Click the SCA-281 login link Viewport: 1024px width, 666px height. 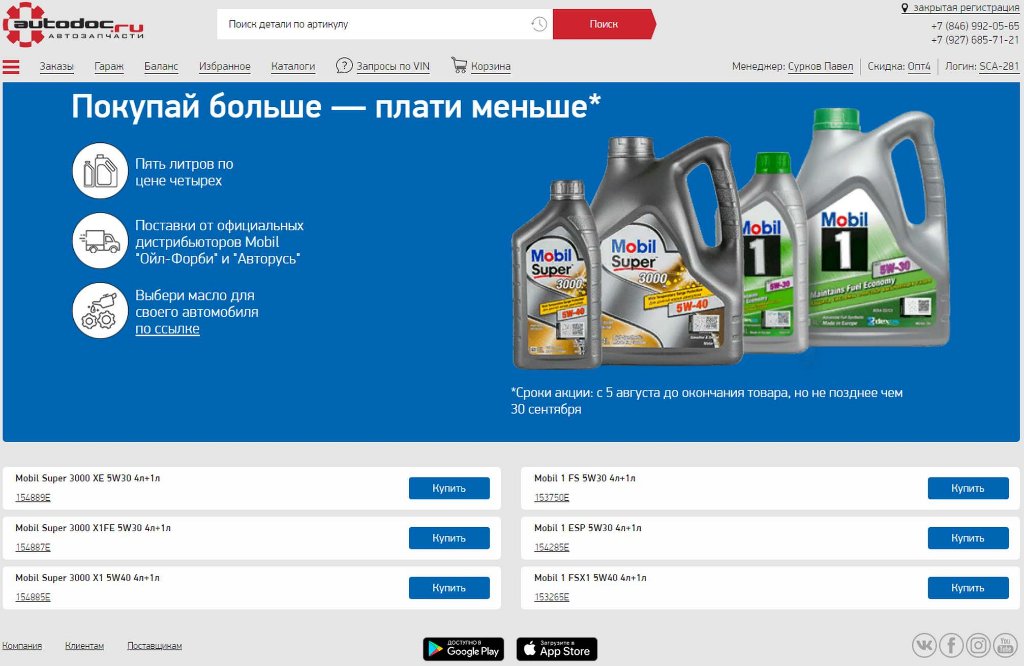point(999,66)
